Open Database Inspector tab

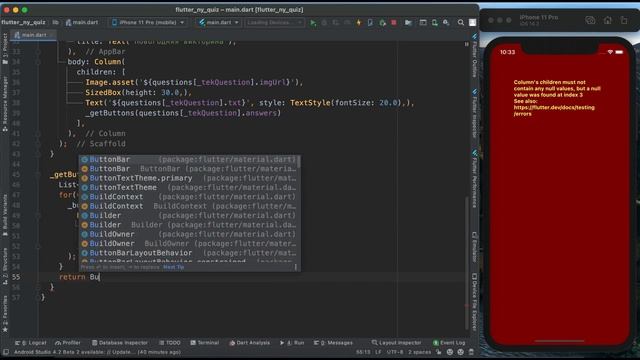click(x=120, y=343)
